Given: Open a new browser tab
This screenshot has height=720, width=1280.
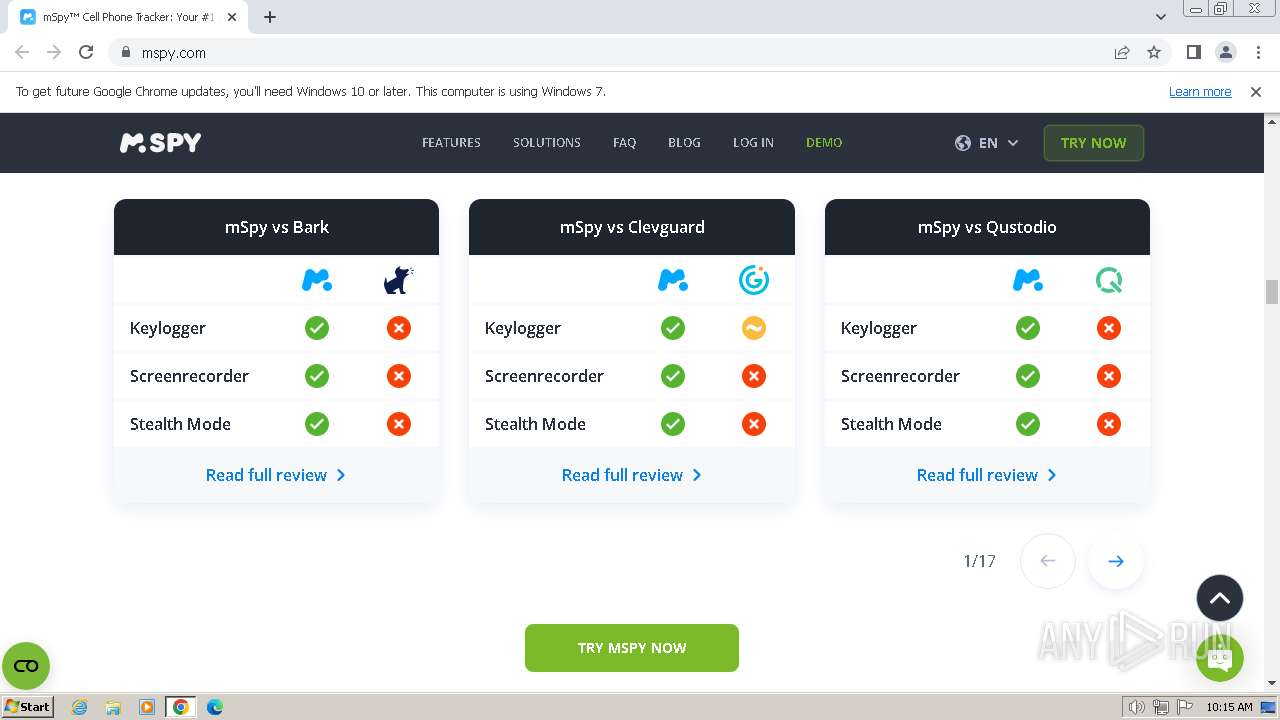Looking at the screenshot, I should click(x=270, y=17).
